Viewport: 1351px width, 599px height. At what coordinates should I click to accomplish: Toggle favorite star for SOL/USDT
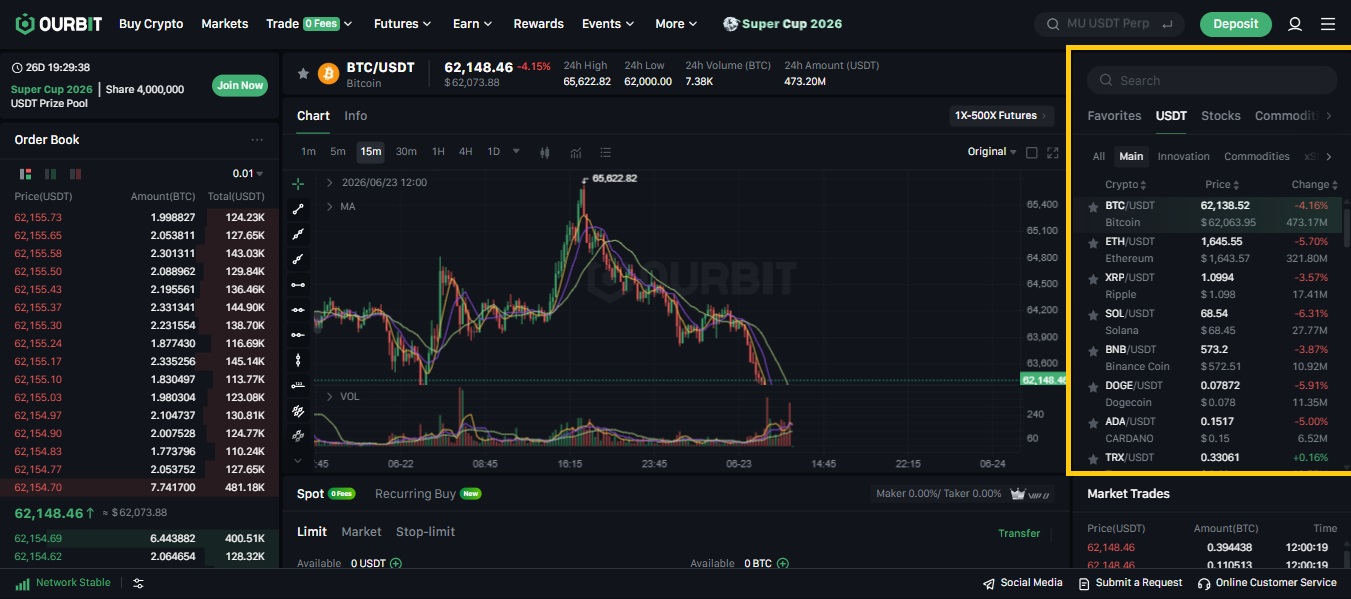pyautogui.click(x=1093, y=315)
